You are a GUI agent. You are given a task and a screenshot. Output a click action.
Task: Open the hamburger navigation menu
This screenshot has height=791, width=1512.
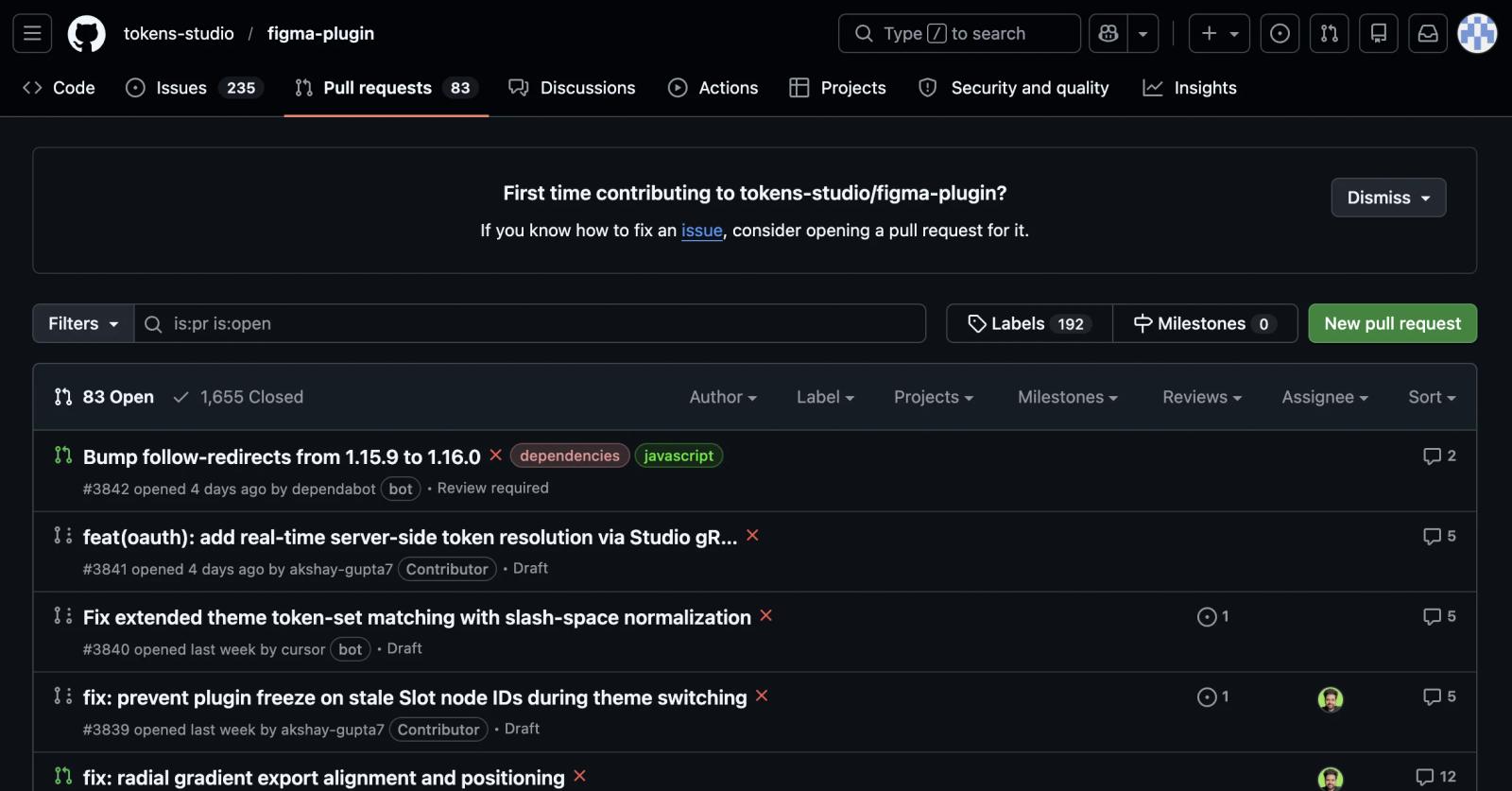pos(32,34)
